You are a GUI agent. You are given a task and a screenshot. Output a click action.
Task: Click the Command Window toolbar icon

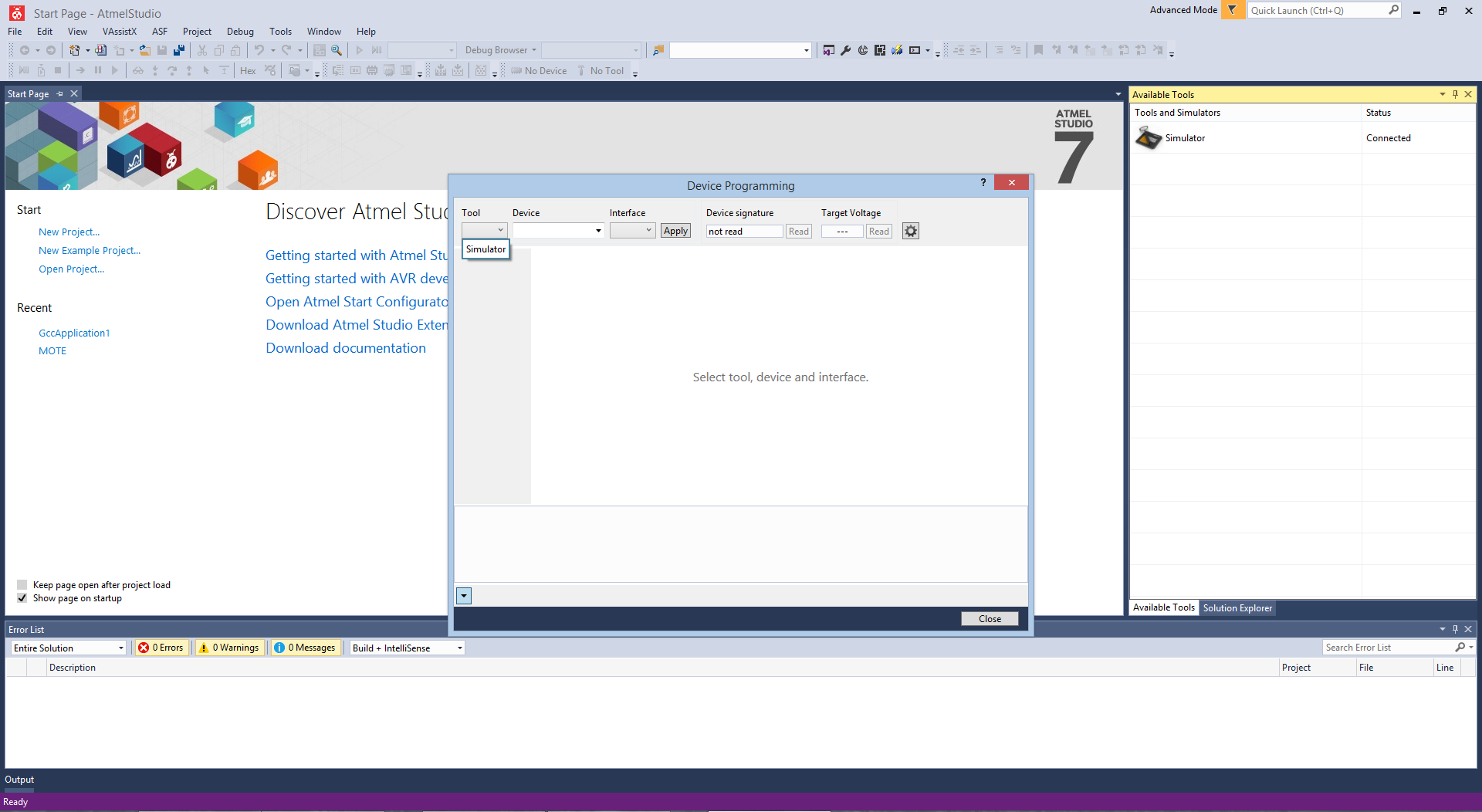915,50
